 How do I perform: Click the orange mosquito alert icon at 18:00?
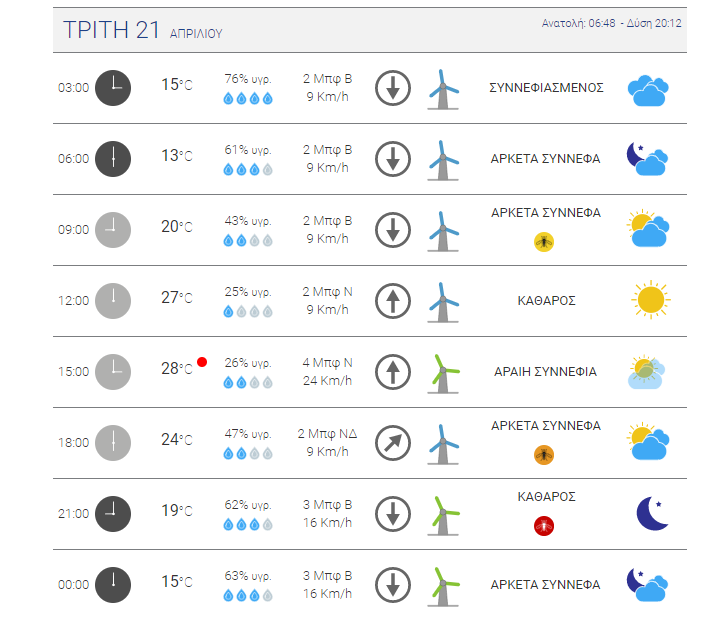coord(544,455)
